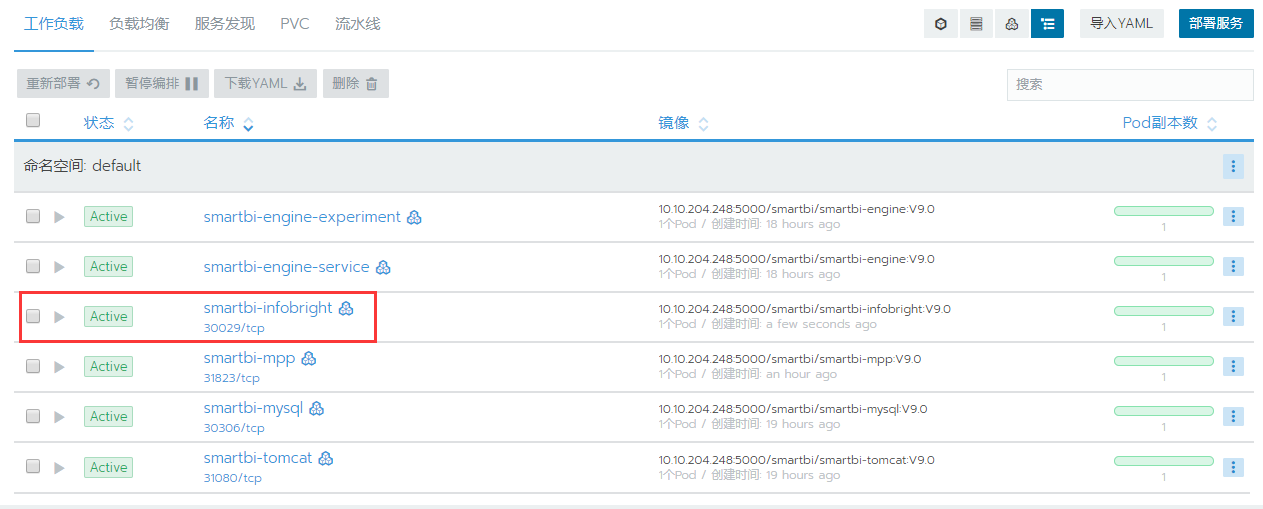1263x509 pixels.
Task: Open the smartbi-engine-experiment workload link
Action: point(302,217)
